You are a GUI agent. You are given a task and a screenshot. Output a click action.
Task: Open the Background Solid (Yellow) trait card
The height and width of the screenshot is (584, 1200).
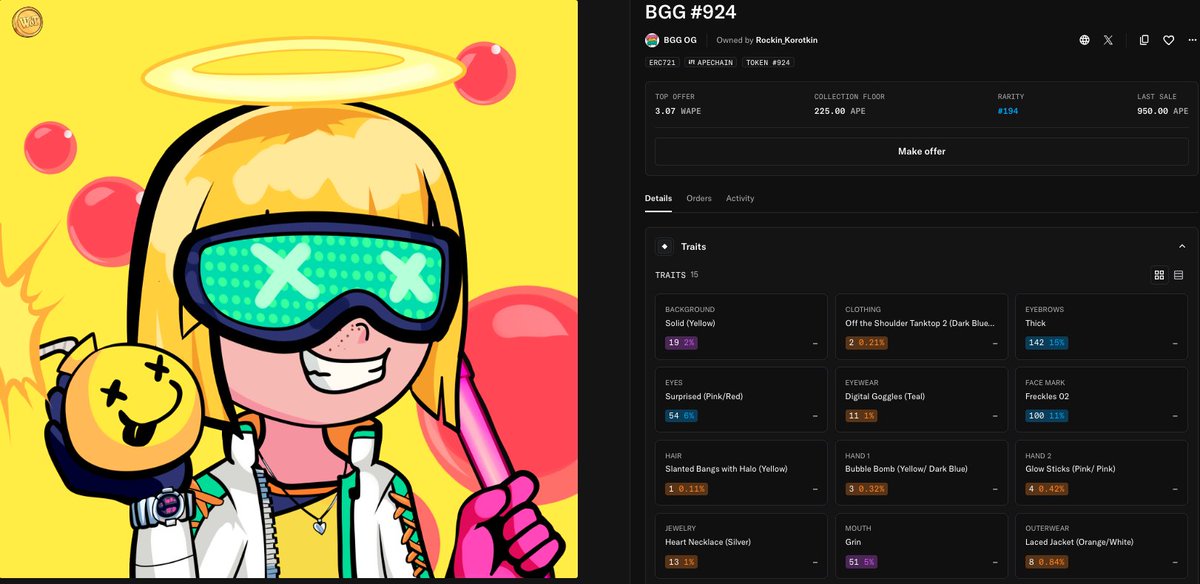point(741,326)
